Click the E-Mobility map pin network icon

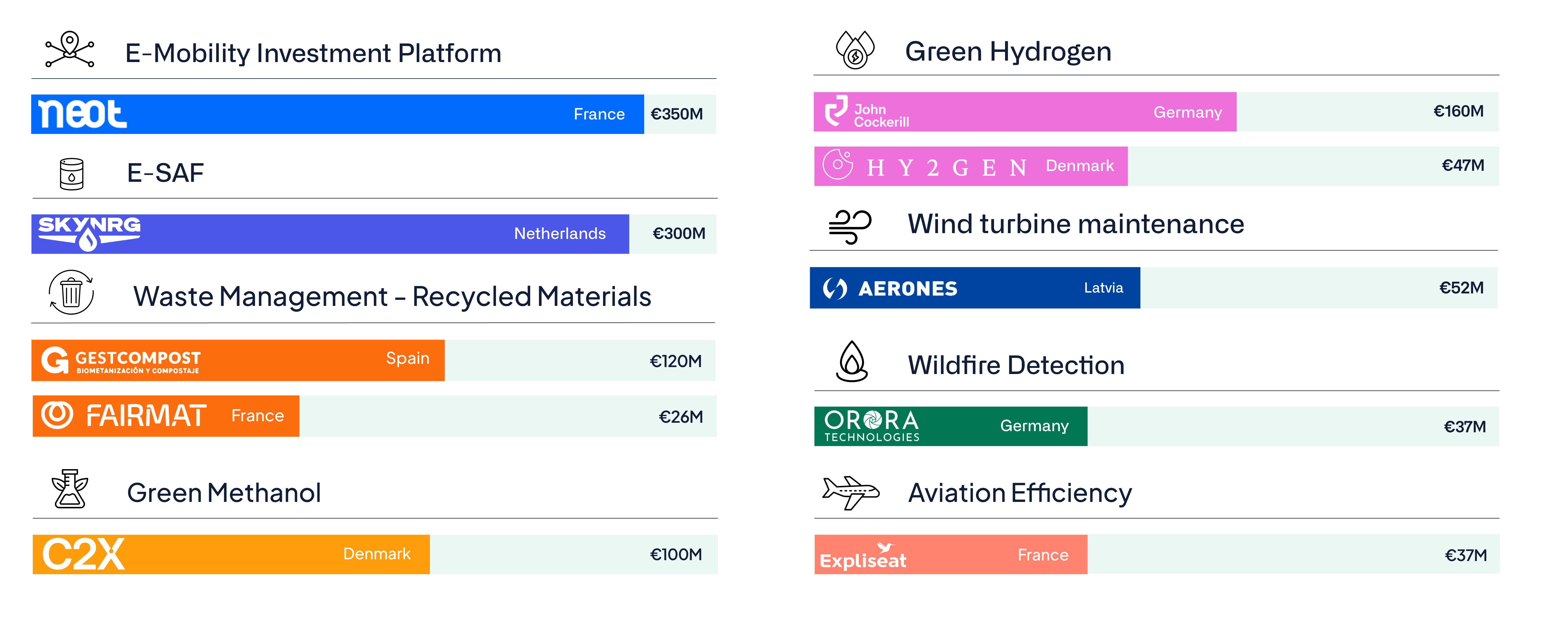[x=70, y=49]
